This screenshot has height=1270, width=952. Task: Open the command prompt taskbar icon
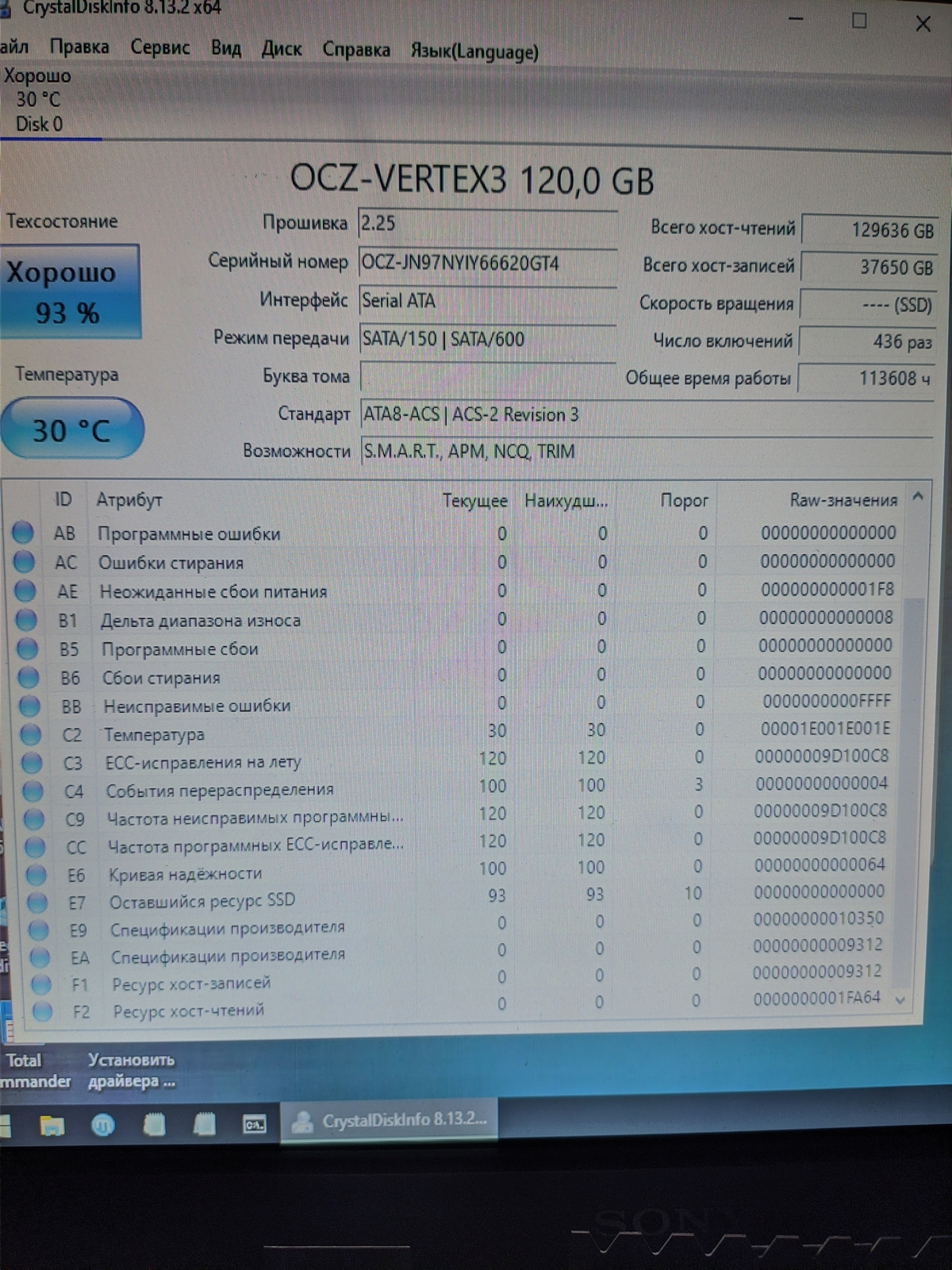pyautogui.click(x=255, y=1124)
